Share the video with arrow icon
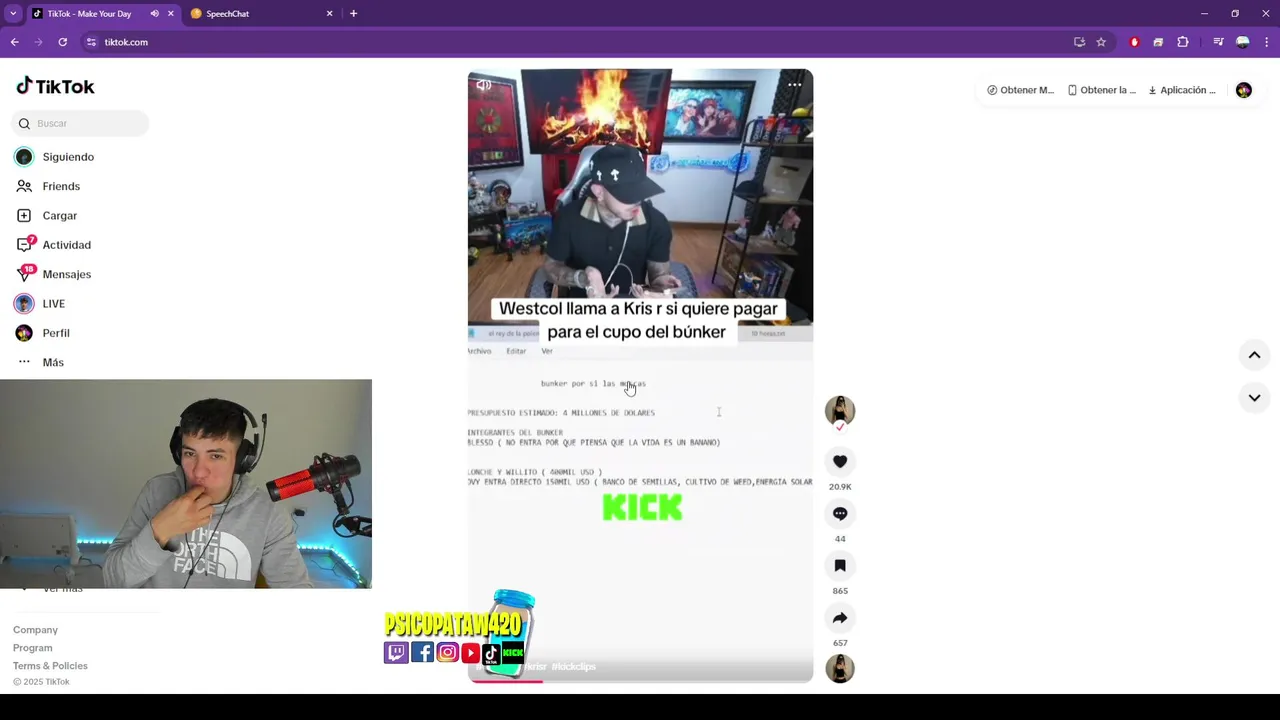Viewport: 1280px width, 720px height. [x=840, y=618]
